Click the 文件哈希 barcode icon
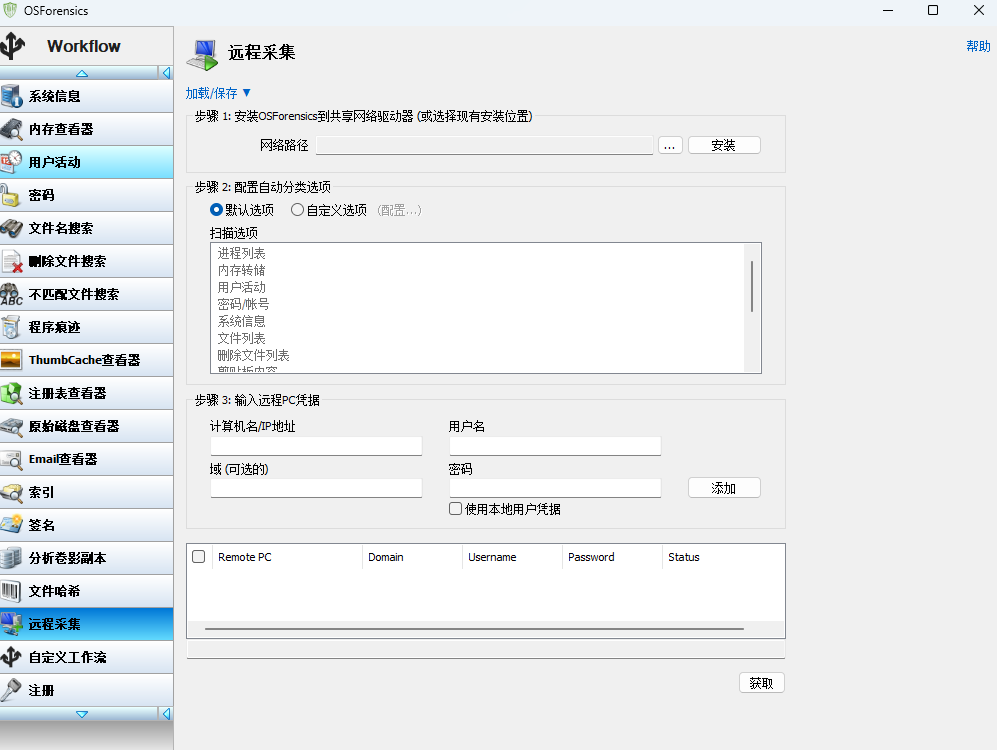The height and width of the screenshot is (750, 997). click(x=11, y=591)
